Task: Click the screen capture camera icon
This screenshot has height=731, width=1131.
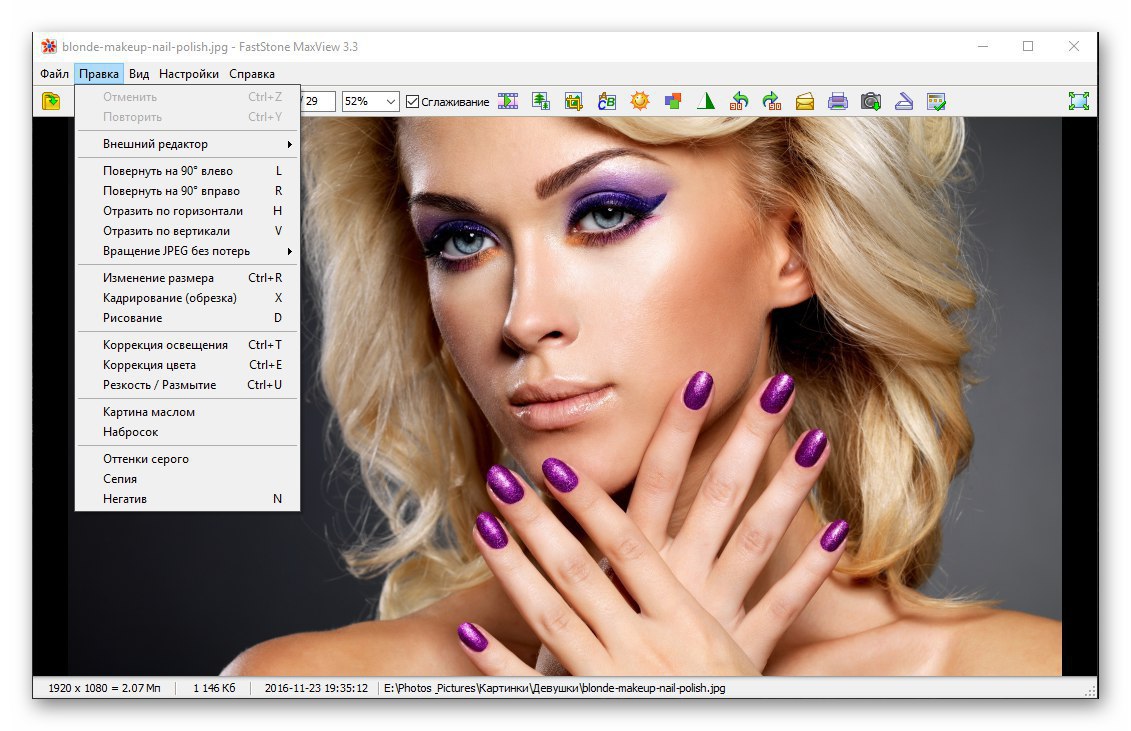Action: click(871, 102)
